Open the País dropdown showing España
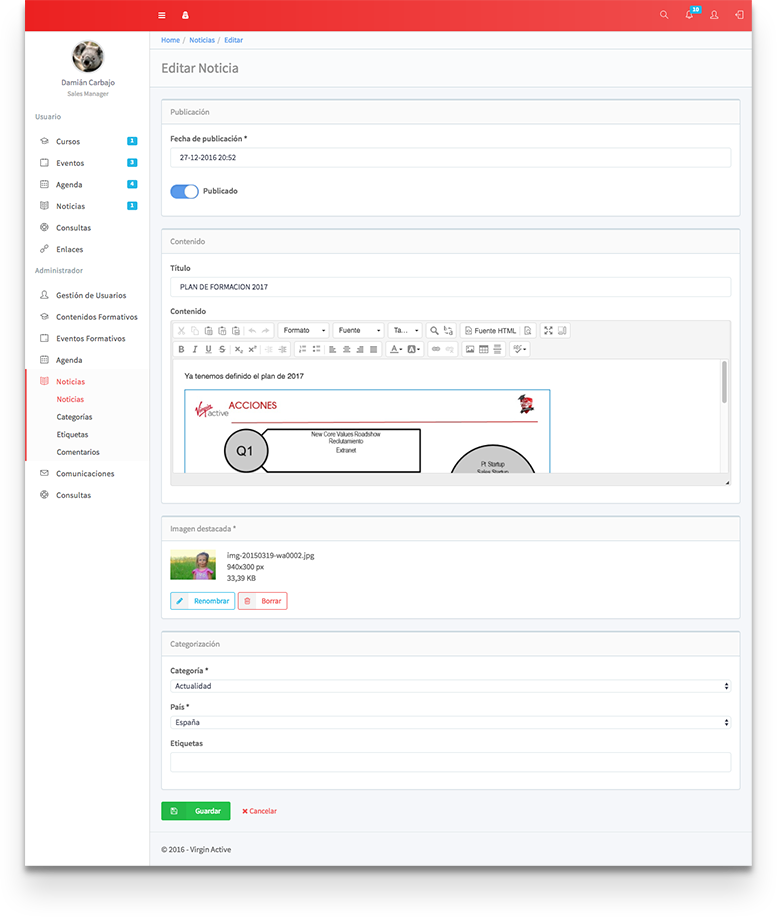The width and height of the screenshot is (777, 917). [x=450, y=722]
